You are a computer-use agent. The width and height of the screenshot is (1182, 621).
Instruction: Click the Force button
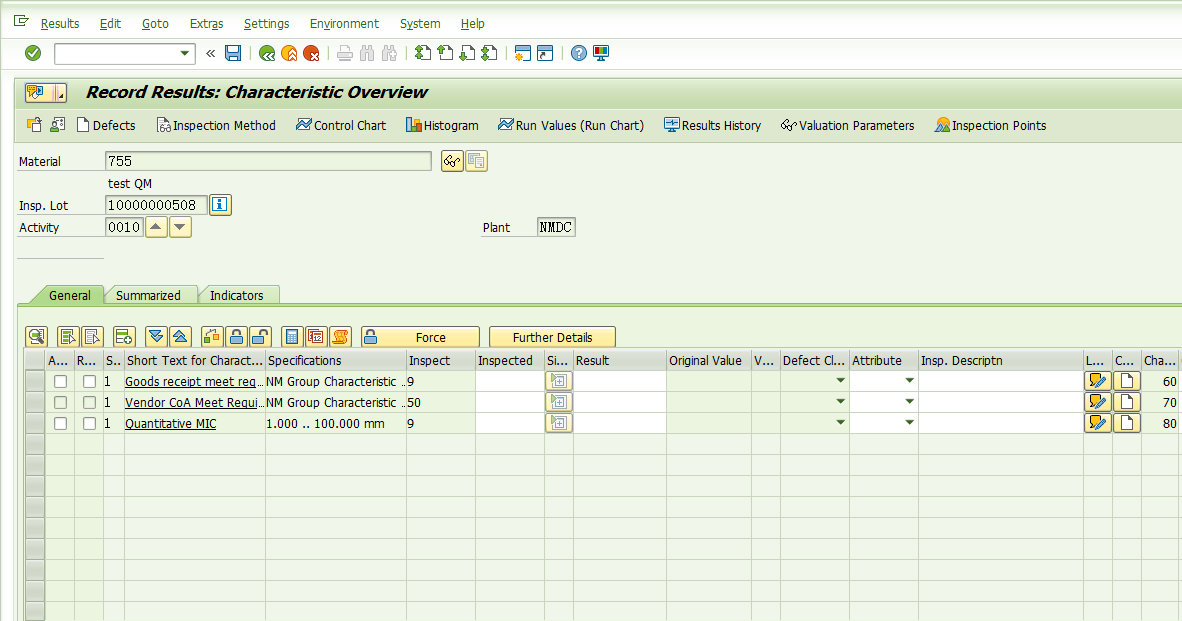(420, 337)
